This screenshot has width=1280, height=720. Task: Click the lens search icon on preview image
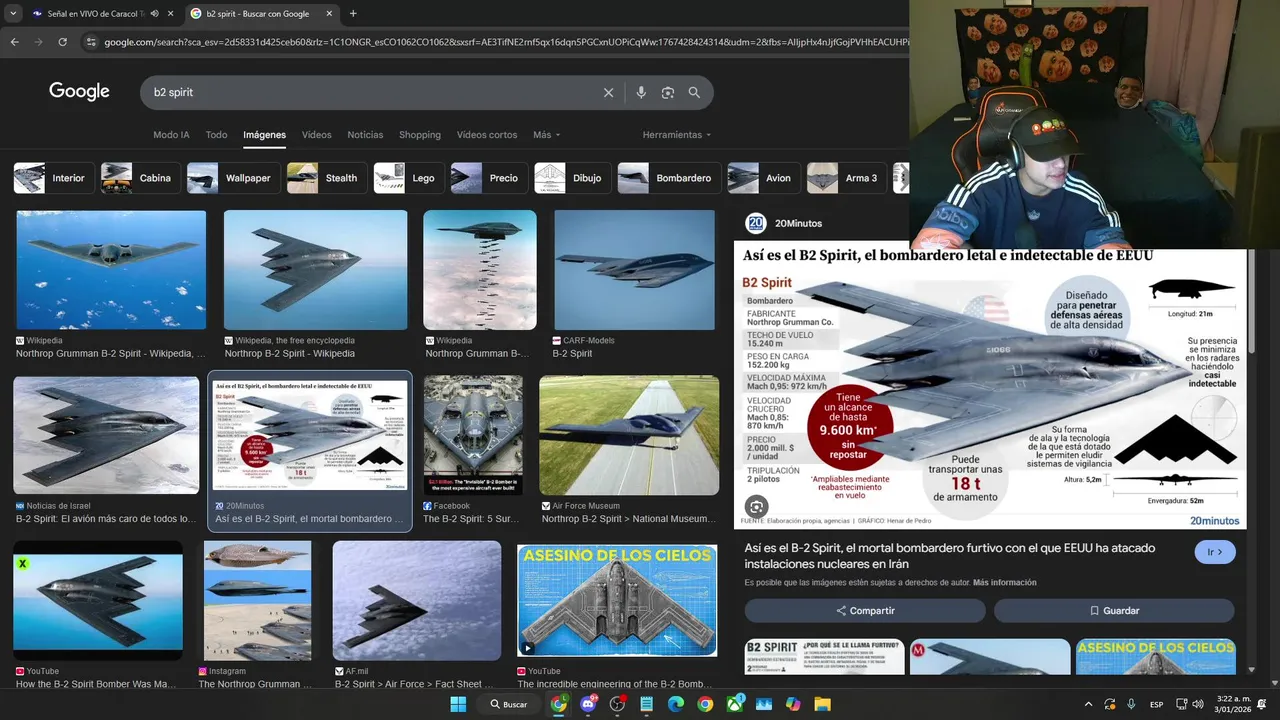pos(756,507)
